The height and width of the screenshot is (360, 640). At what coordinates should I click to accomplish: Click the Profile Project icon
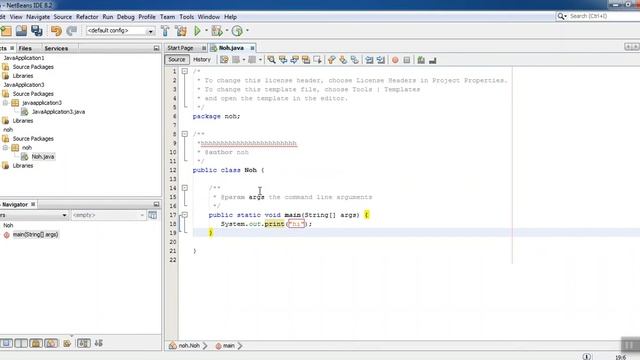pos(237,31)
